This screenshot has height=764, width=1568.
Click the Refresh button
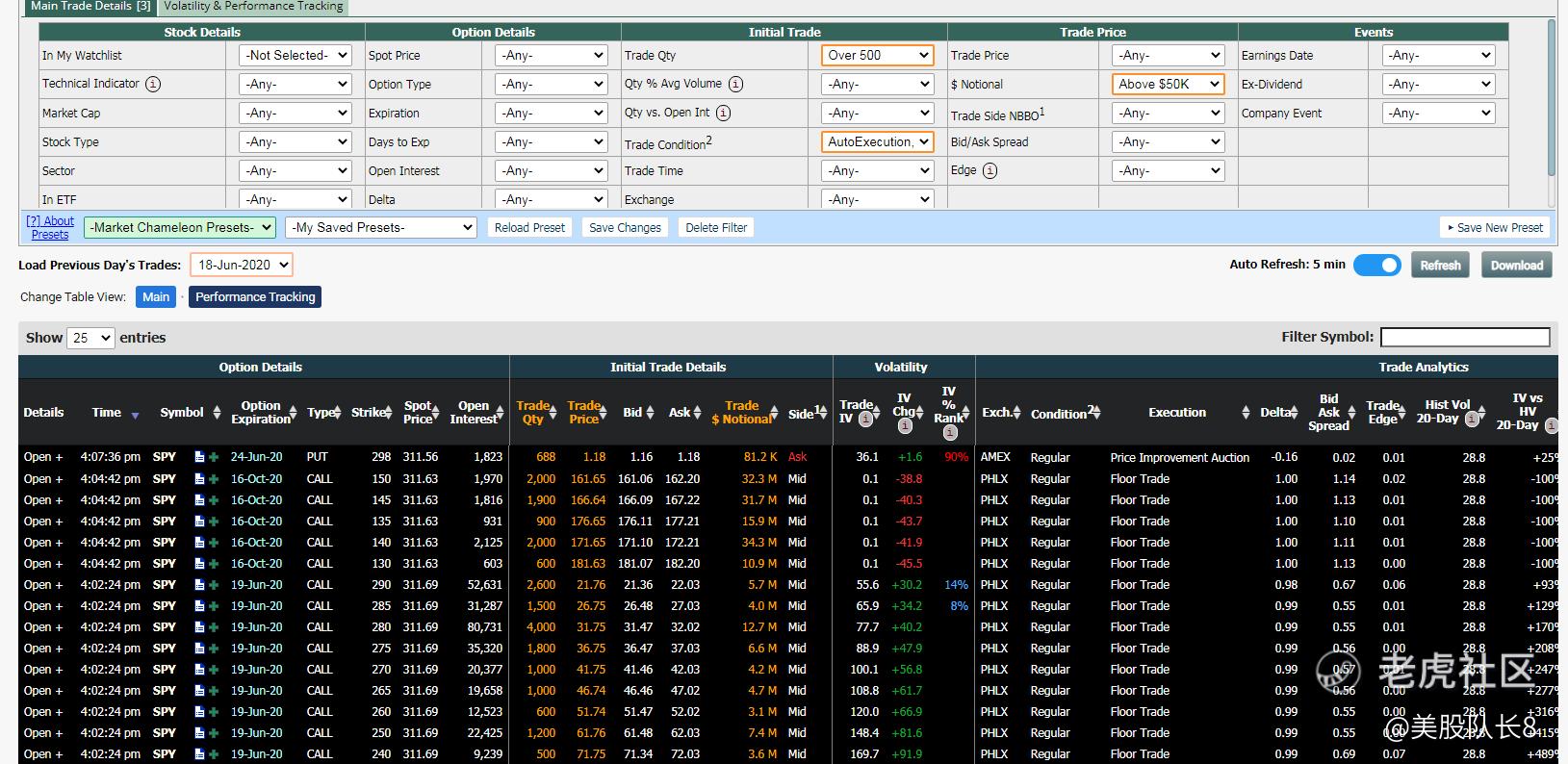1440,266
